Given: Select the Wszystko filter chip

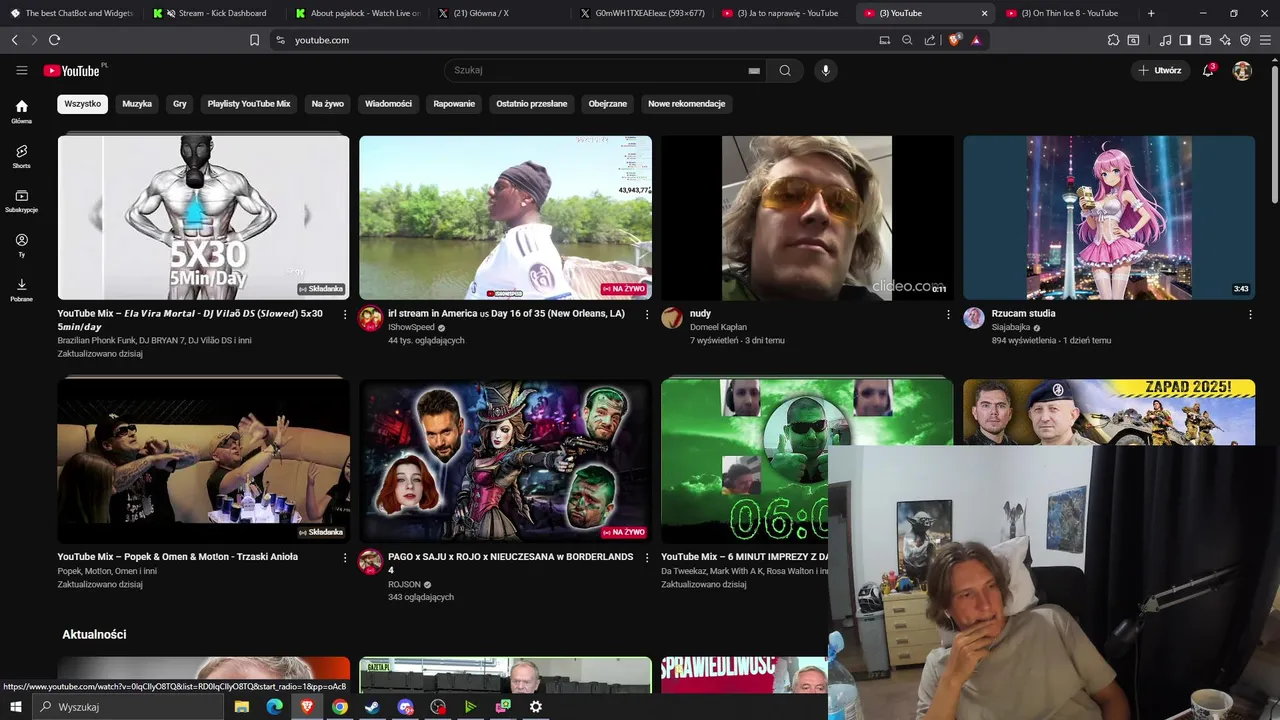Looking at the screenshot, I should coord(83,104).
